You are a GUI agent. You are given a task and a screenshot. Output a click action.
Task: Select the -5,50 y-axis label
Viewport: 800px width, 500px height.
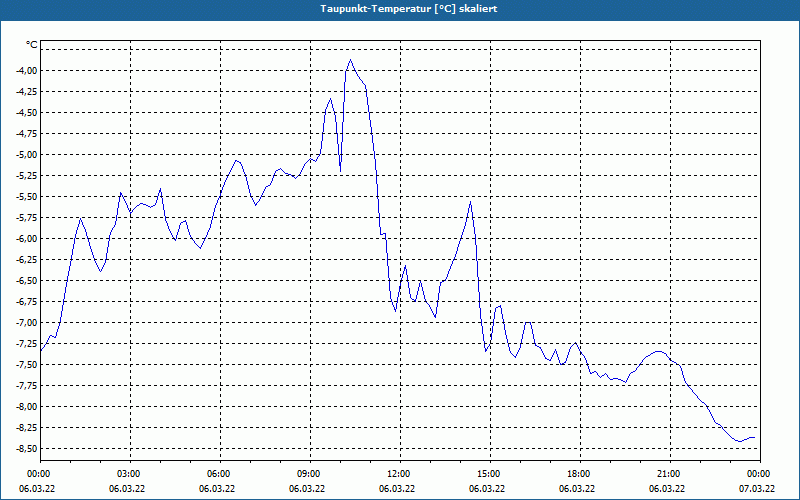pos(27,196)
